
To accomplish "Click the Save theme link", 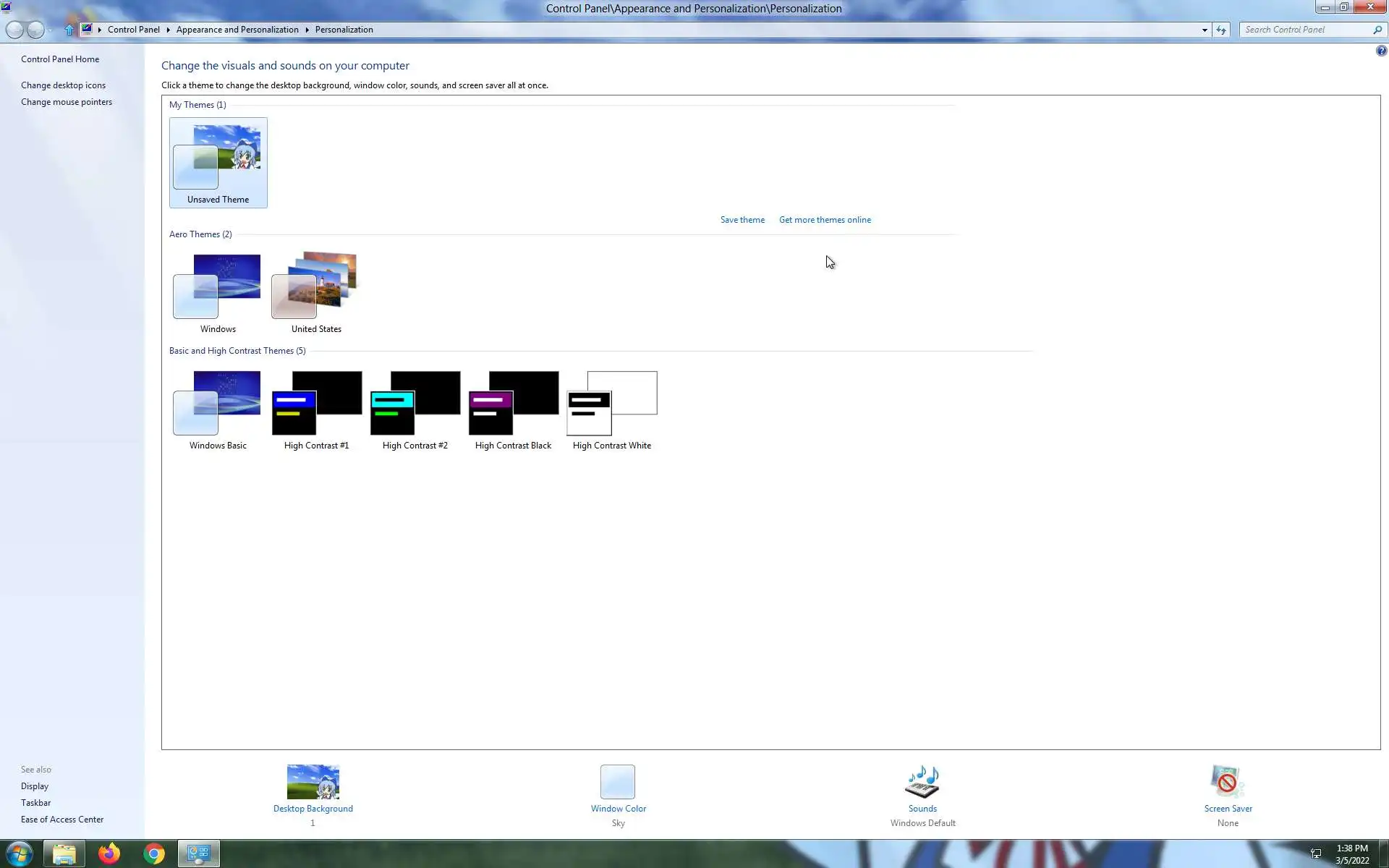I will [742, 220].
